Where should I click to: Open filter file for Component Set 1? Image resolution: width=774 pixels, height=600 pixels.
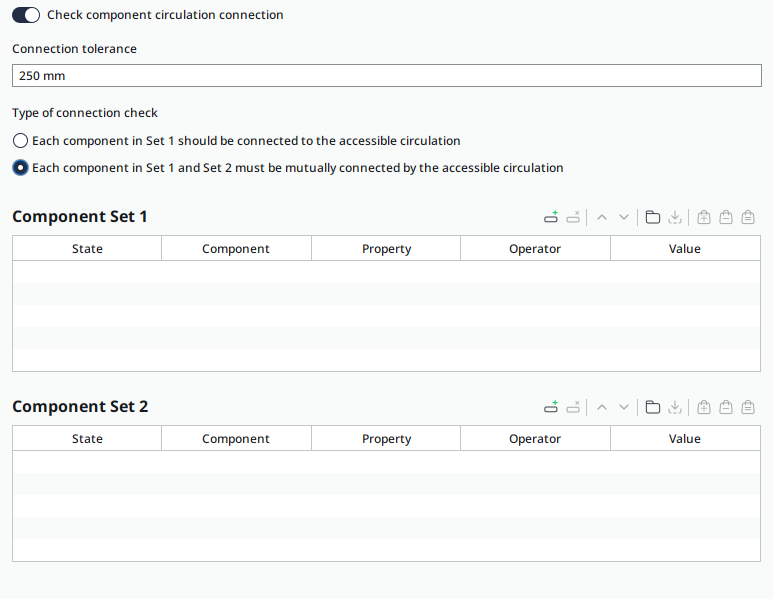(653, 217)
